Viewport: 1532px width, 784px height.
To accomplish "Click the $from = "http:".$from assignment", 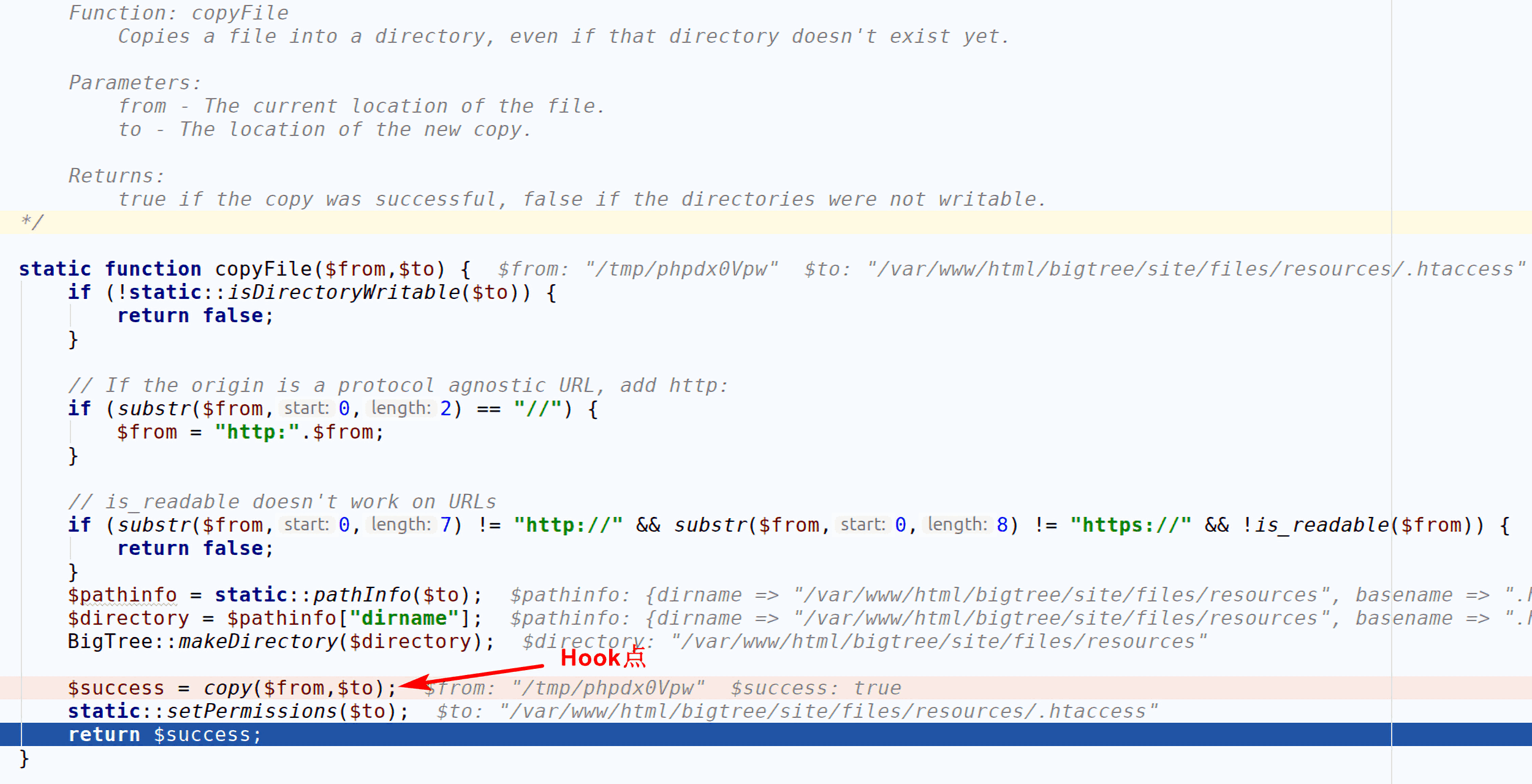I will (x=251, y=432).
